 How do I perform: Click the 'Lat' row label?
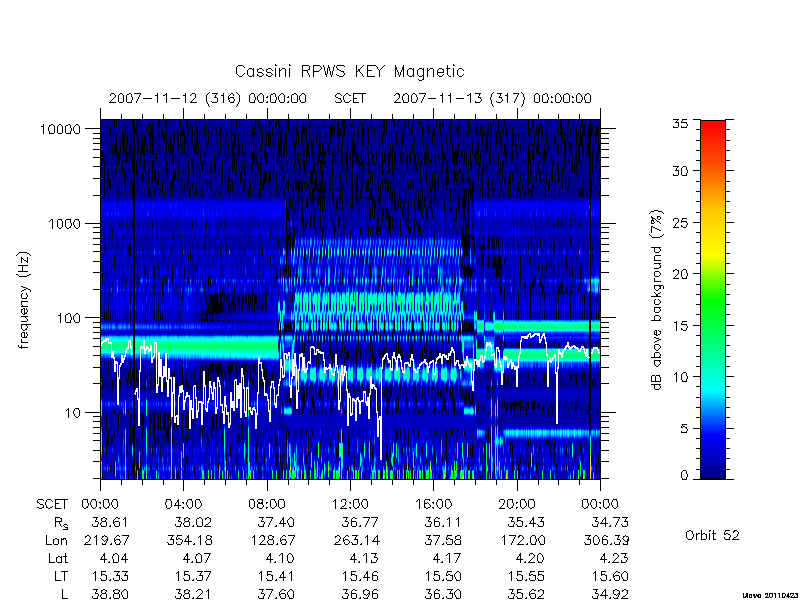[x=58, y=558]
